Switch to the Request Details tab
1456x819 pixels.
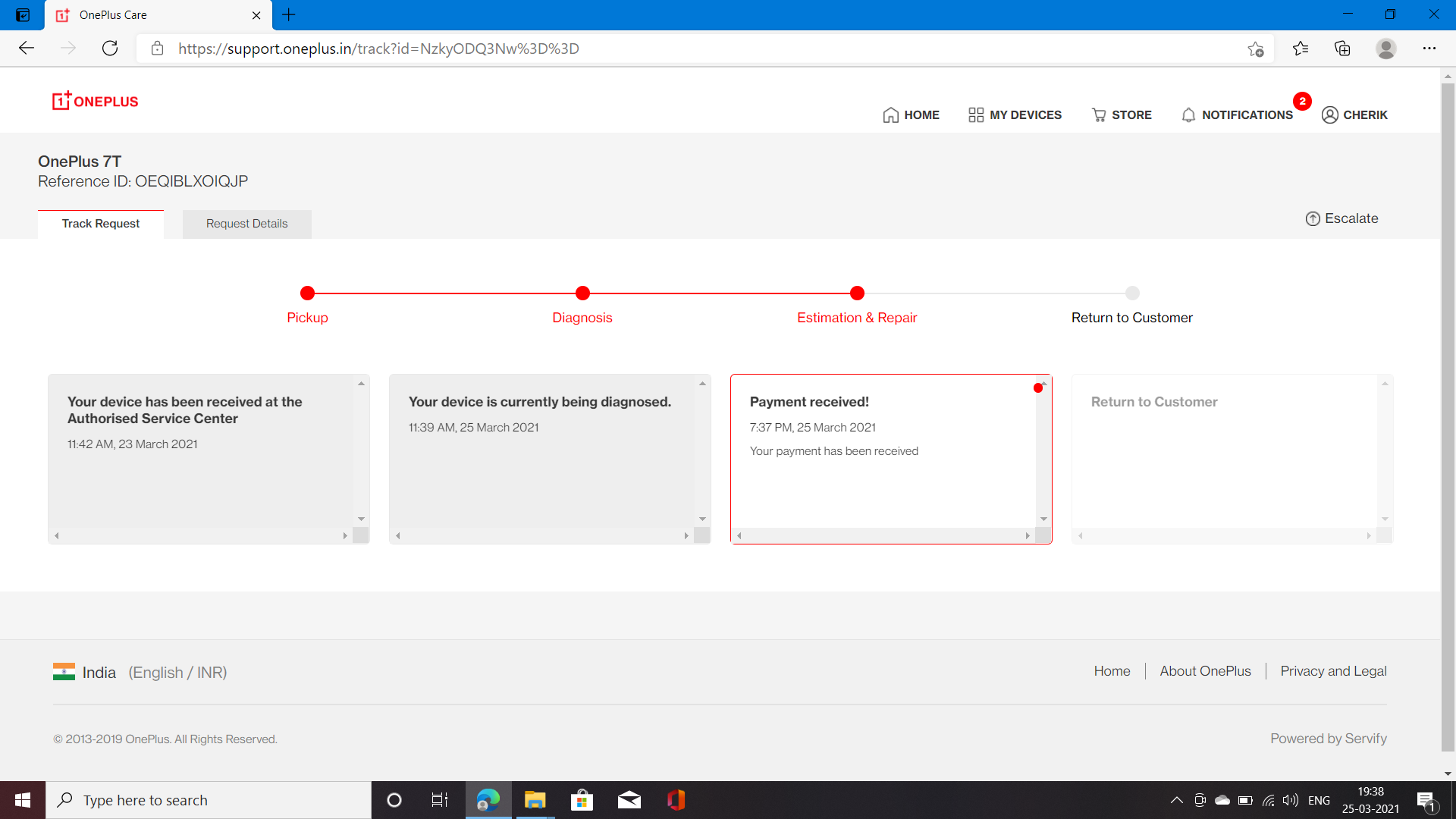(x=246, y=224)
